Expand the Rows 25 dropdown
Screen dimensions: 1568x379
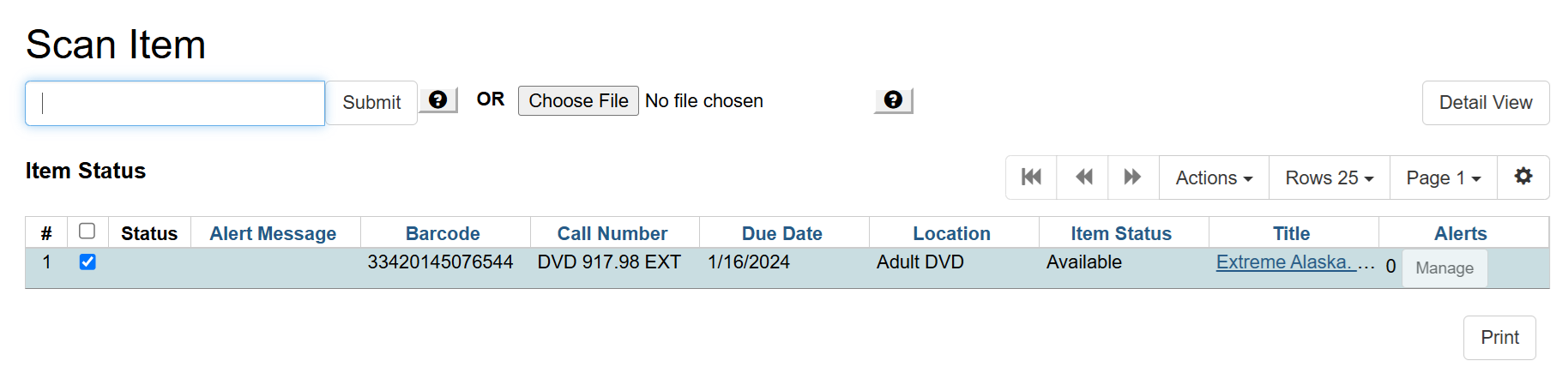1329,177
